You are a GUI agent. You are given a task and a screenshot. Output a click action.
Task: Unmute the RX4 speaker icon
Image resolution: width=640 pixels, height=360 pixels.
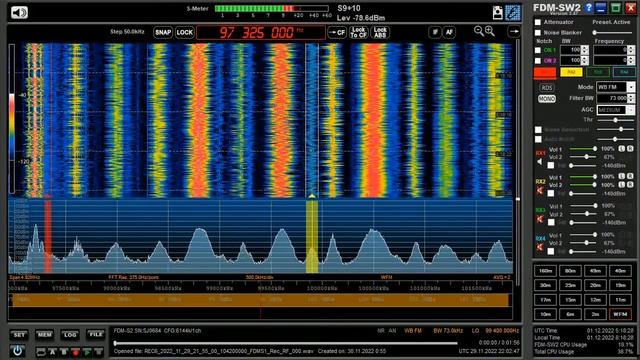[x=540, y=247]
